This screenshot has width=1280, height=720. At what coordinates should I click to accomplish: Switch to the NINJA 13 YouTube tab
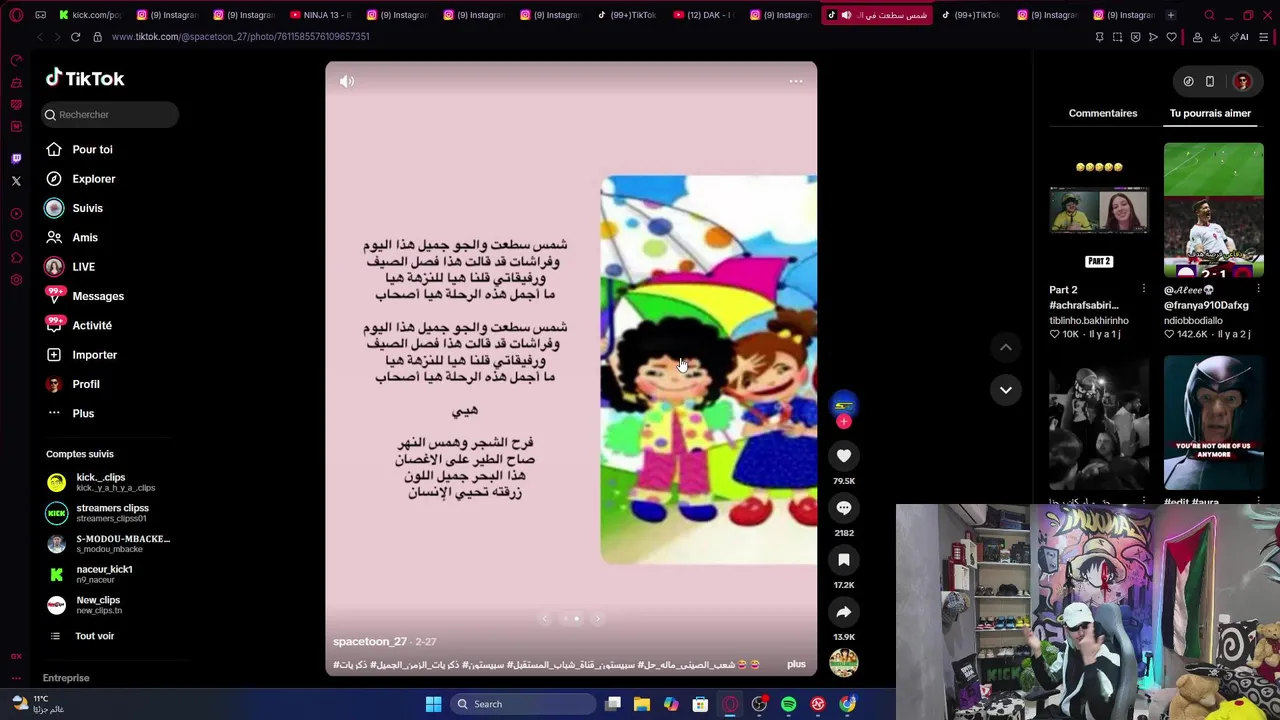tap(322, 15)
